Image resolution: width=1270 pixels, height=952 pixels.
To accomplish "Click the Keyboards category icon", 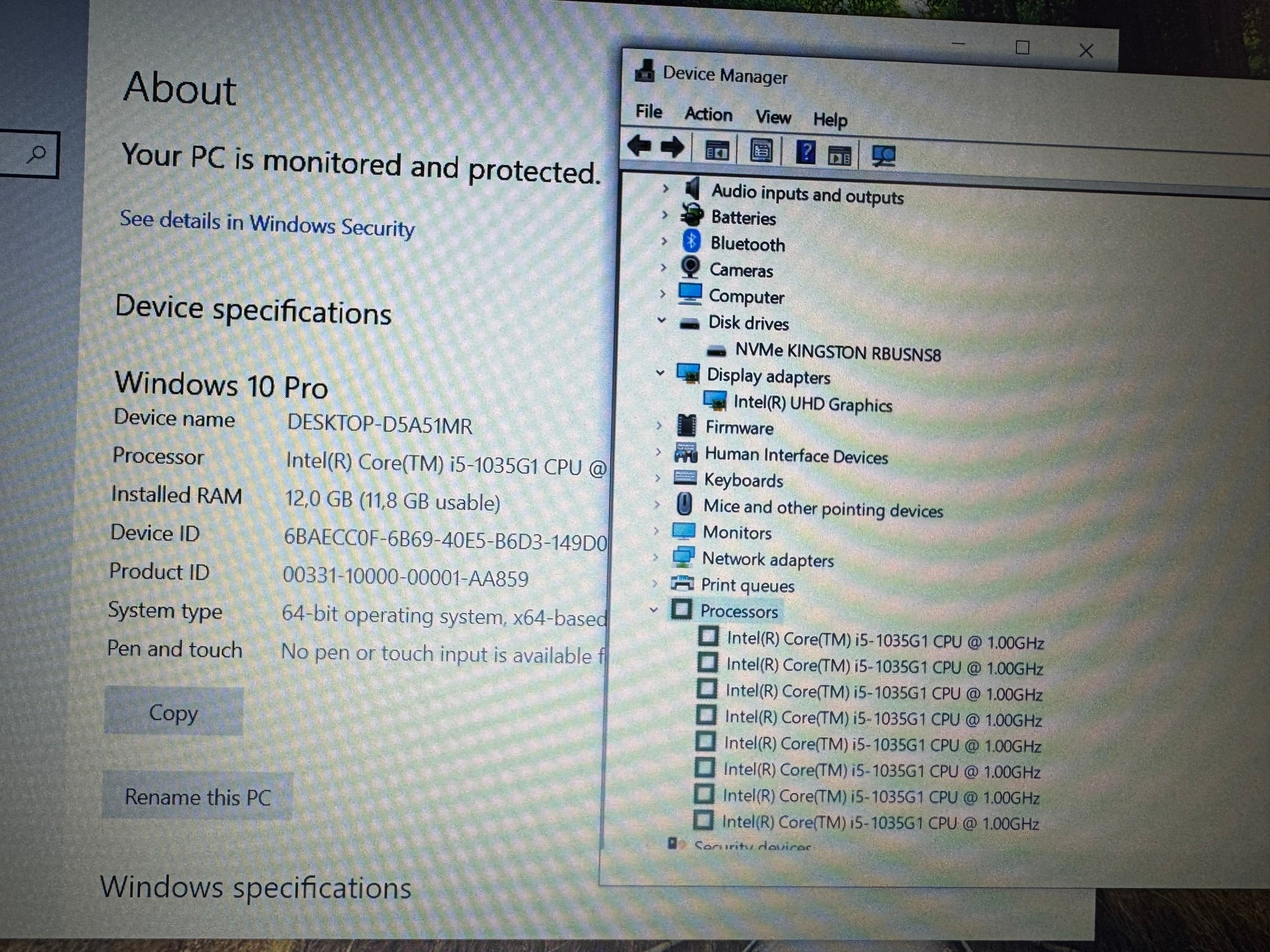I will pos(685,478).
